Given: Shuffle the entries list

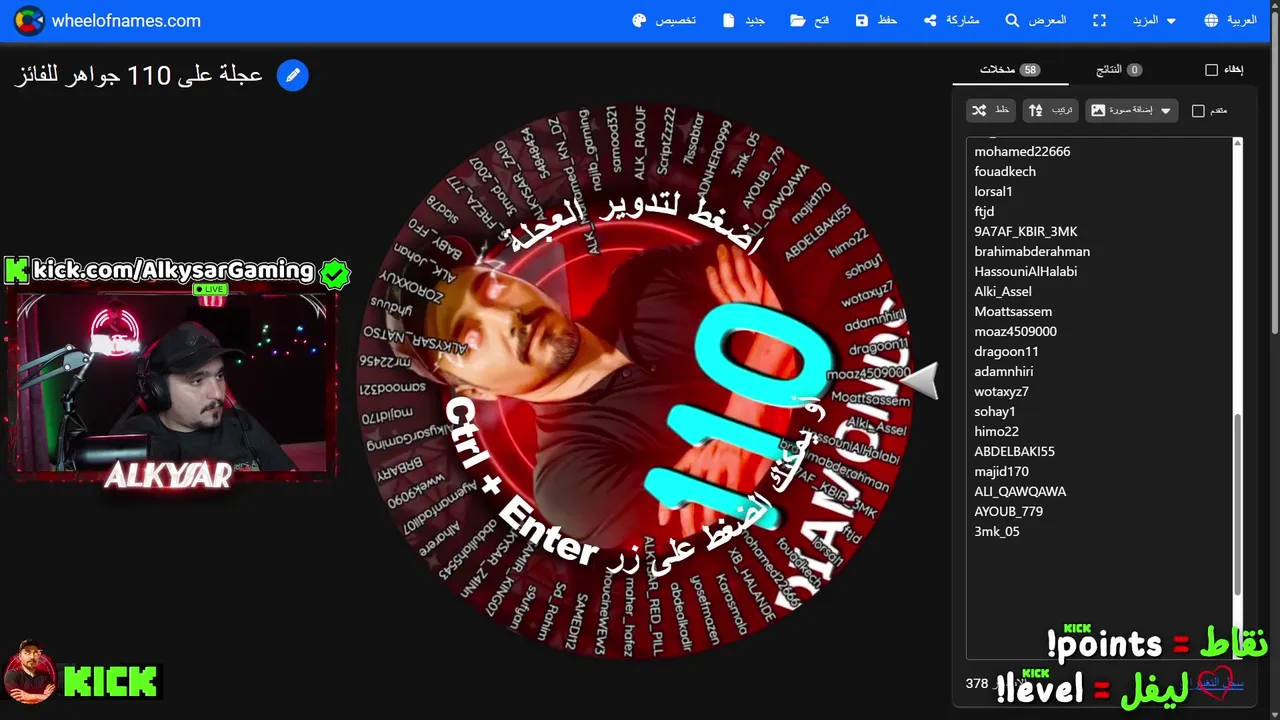Looking at the screenshot, I should pyautogui.click(x=991, y=110).
